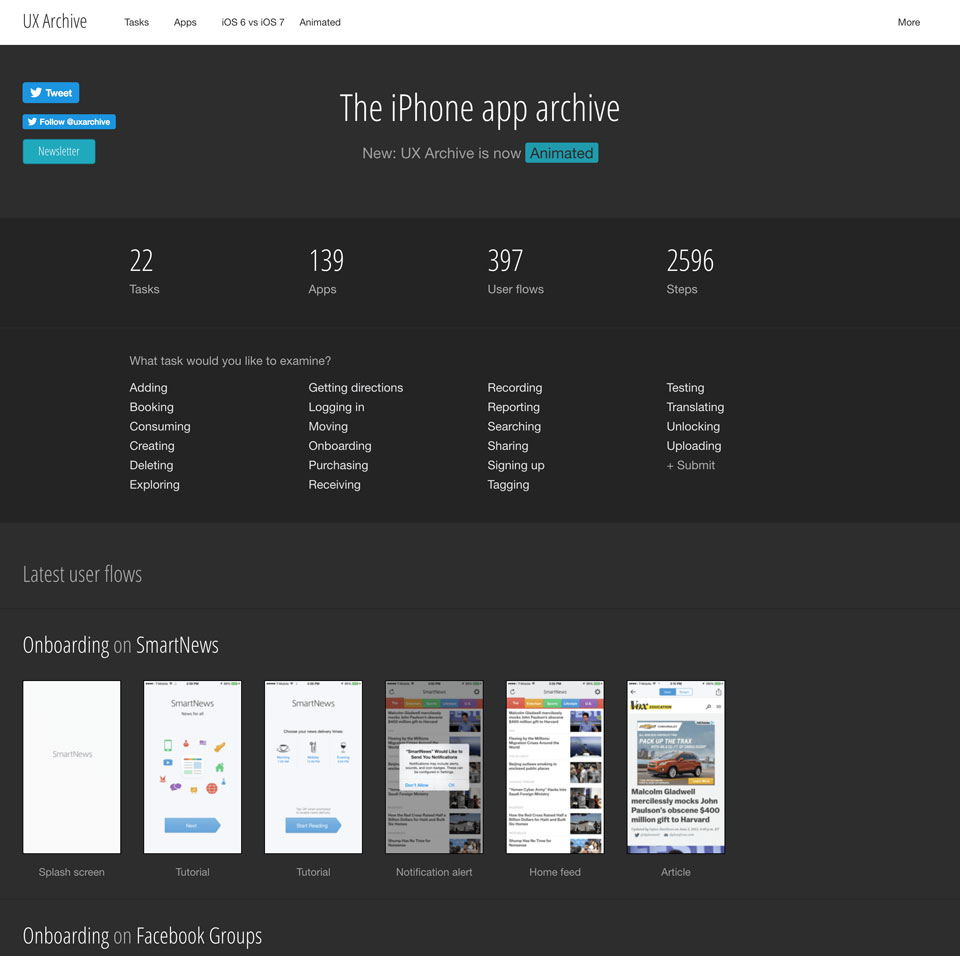Click the Latest user flows heading

(x=82, y=574)
